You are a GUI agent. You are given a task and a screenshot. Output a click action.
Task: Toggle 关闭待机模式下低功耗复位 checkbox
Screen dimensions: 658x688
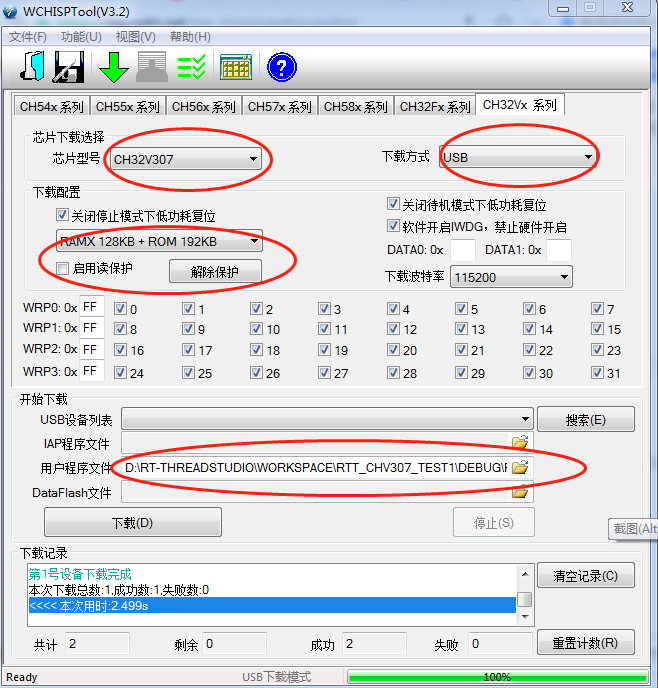[x=393, y=204]
